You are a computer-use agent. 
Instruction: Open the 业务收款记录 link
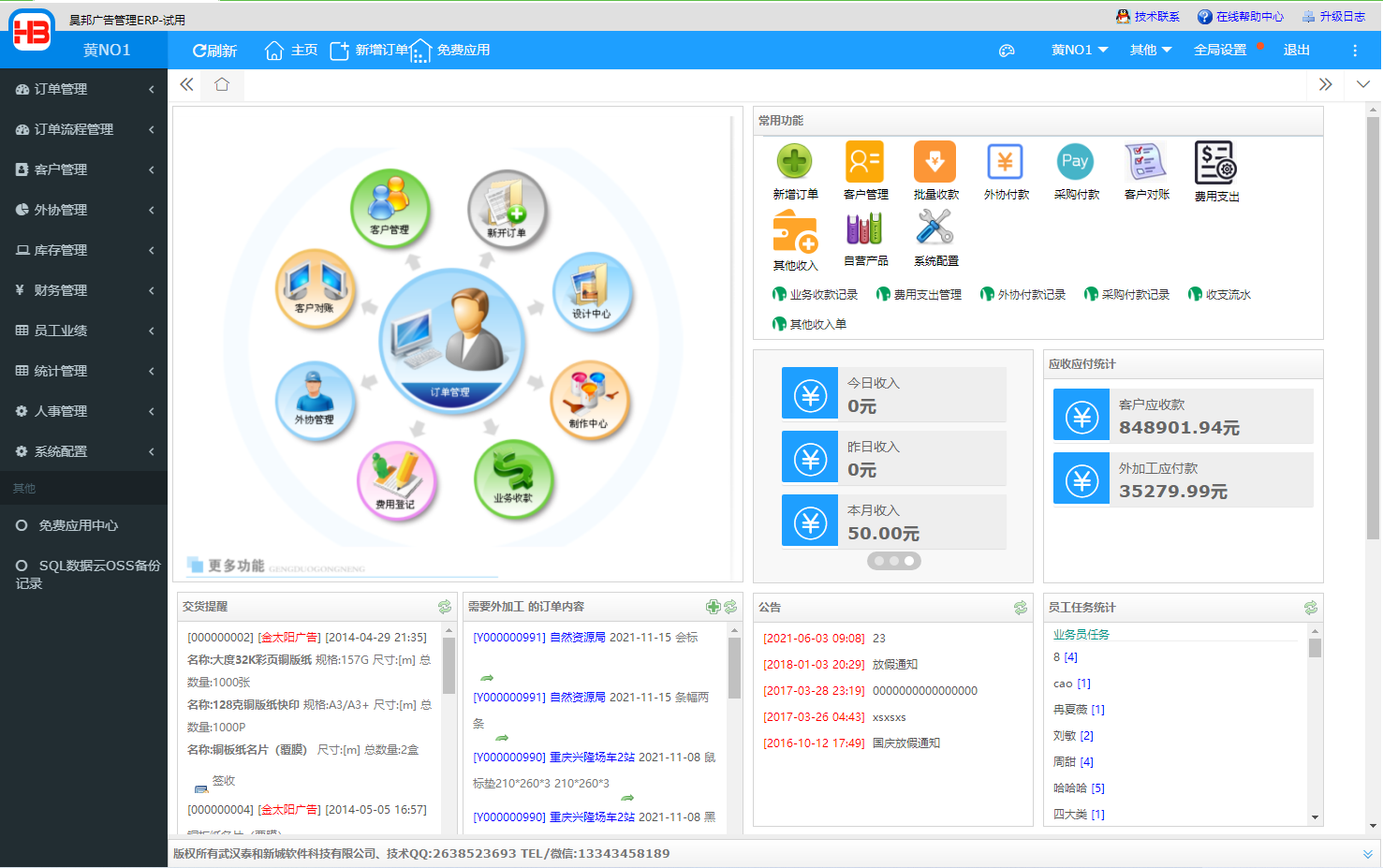tap(815, 295)
